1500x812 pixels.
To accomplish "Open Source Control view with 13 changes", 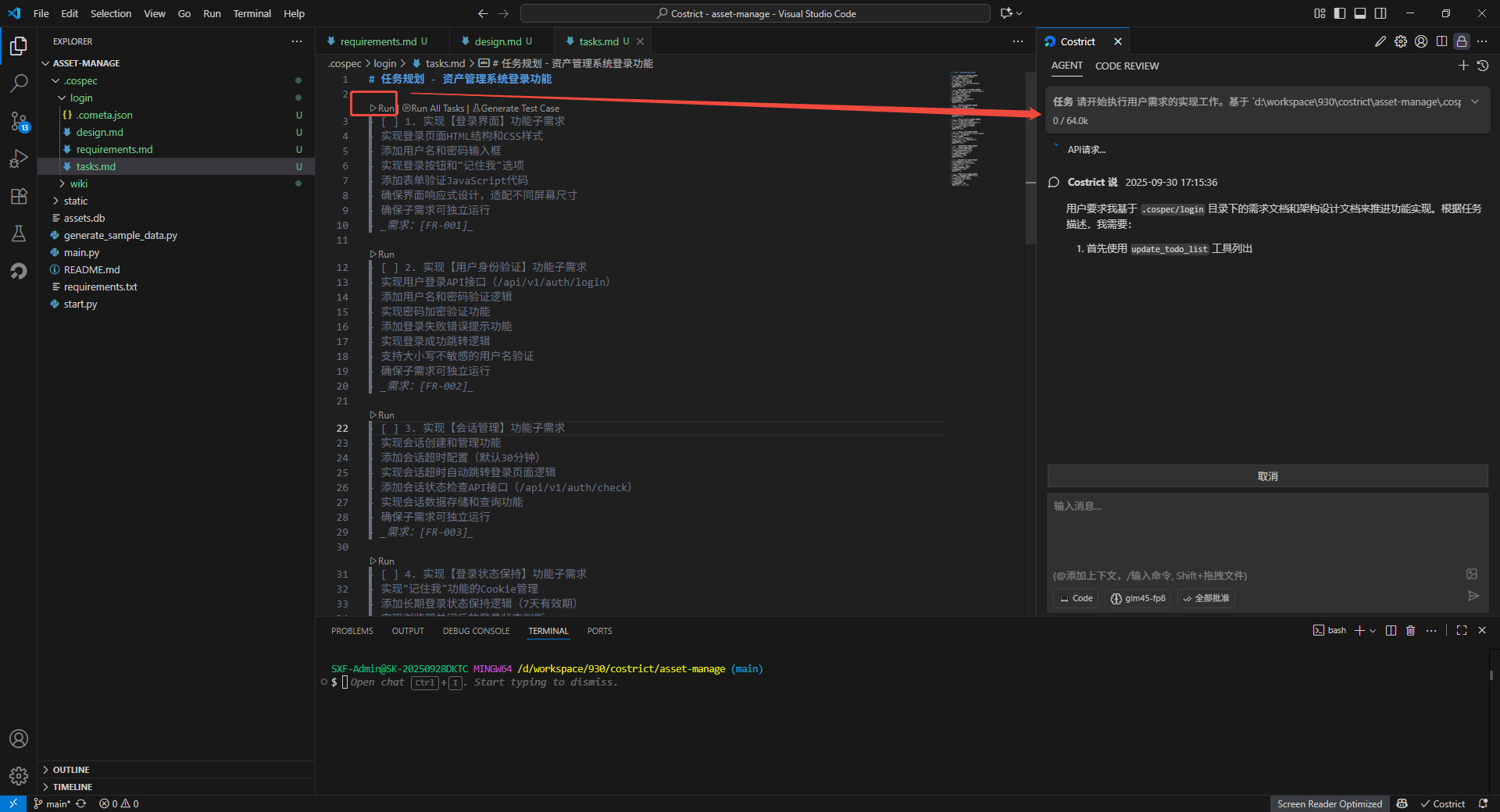I will (19, 121).
